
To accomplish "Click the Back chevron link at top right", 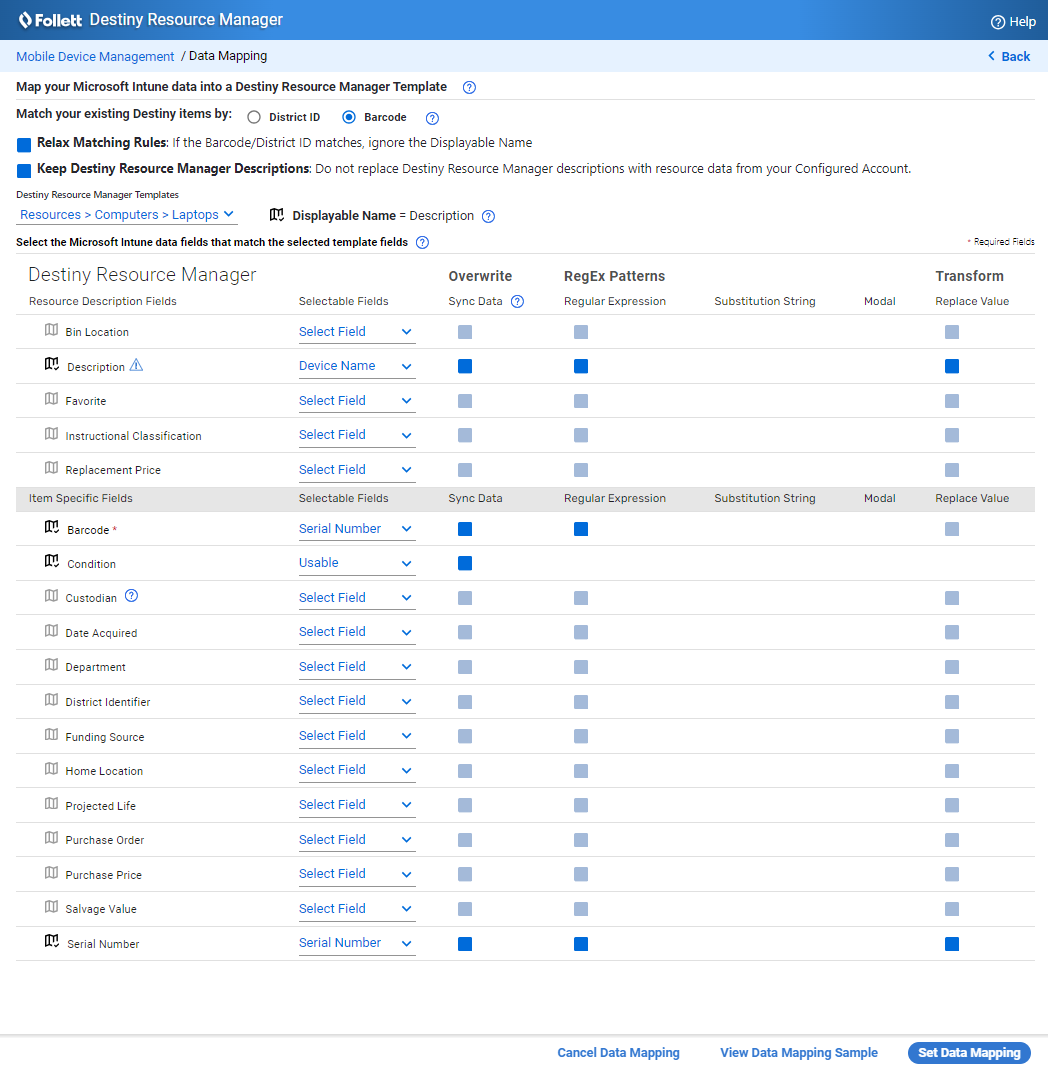I will click(x=1007, y=56).
